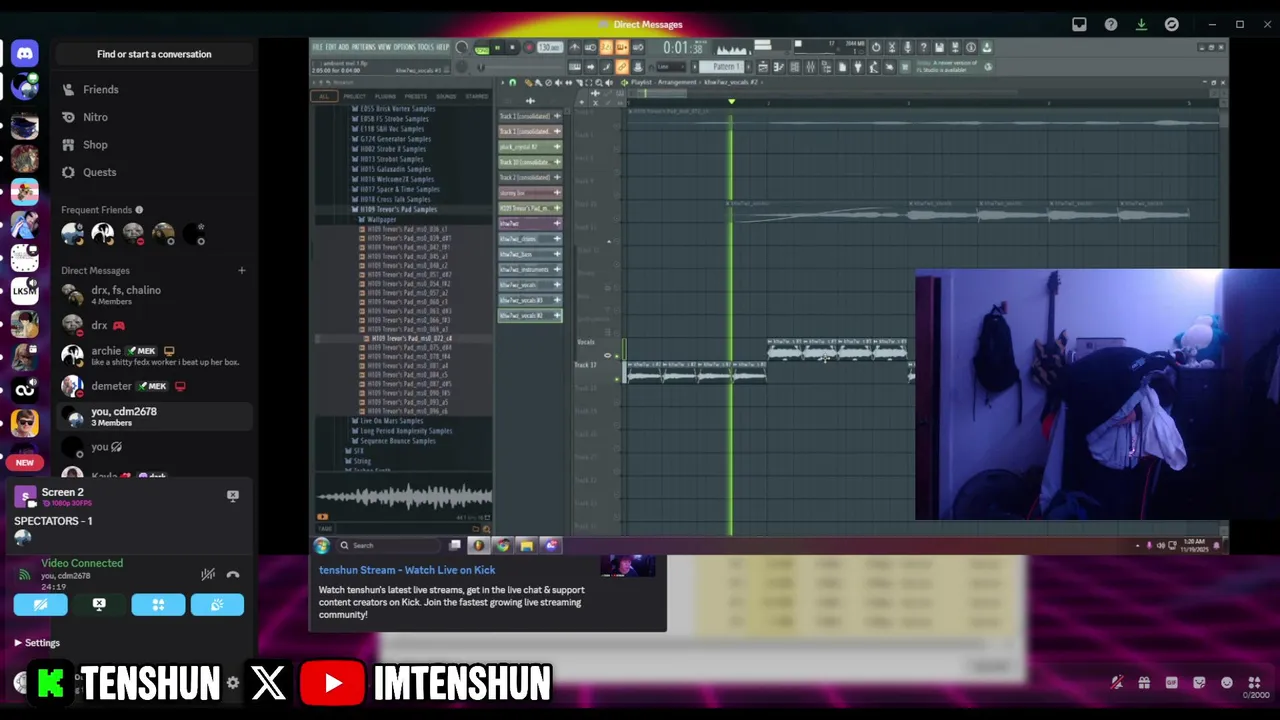Toggle playlist snap magnet icon
The image size is (1280, 720).
512,82
